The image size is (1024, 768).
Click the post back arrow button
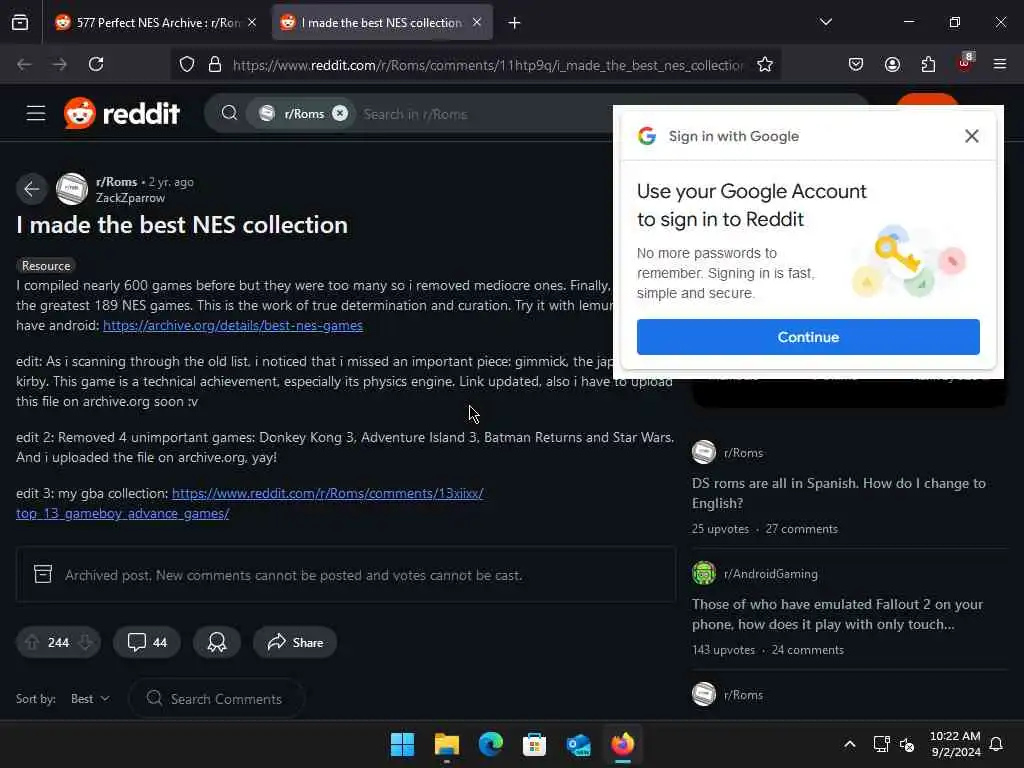pos(32,189)
